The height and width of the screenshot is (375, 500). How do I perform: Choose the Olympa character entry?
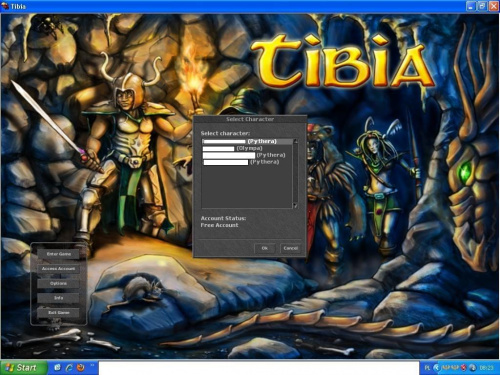coord(247,148)
